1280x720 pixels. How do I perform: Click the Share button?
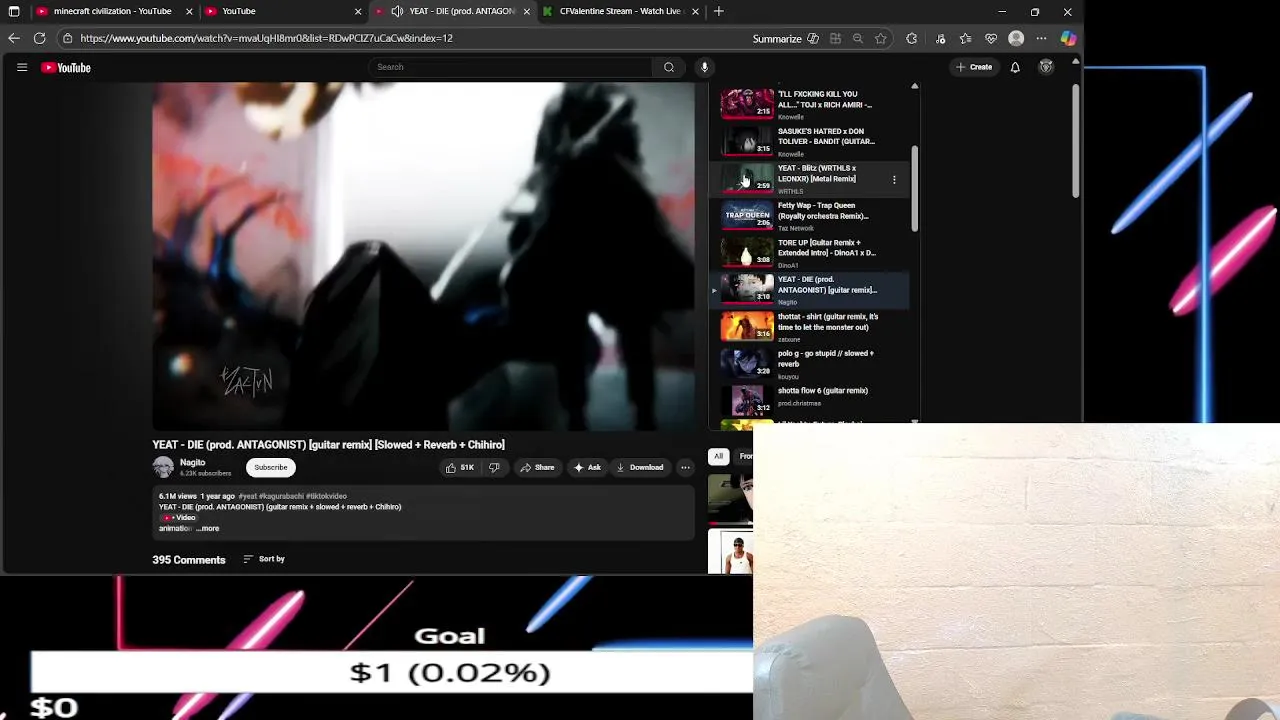pos(537,467)
